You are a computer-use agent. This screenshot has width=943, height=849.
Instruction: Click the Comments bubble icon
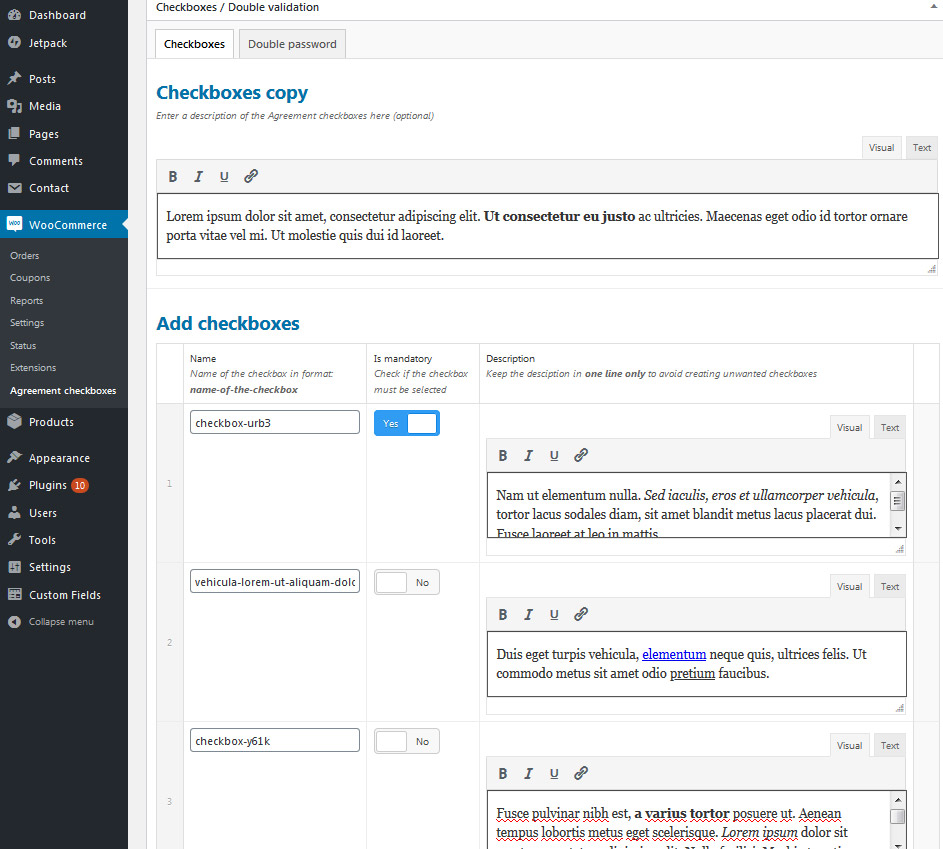14,161
